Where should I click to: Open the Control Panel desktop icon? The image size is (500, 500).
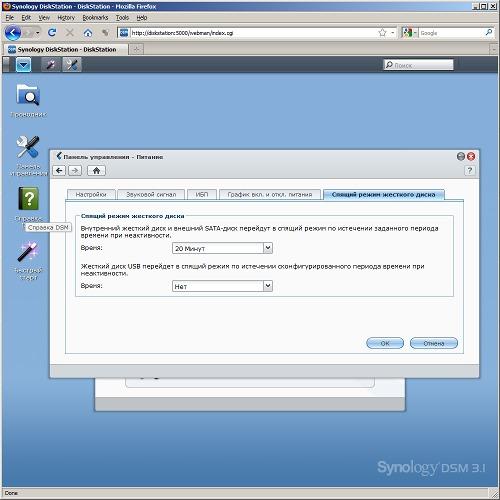pyautogui.click(x=28, y=155)
